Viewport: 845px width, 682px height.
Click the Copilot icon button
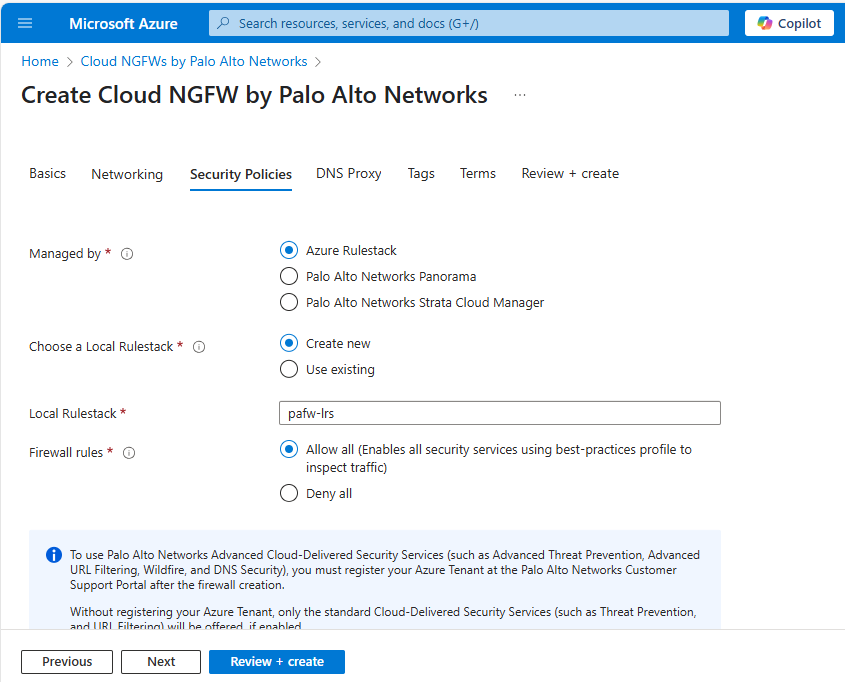point(765,23)
